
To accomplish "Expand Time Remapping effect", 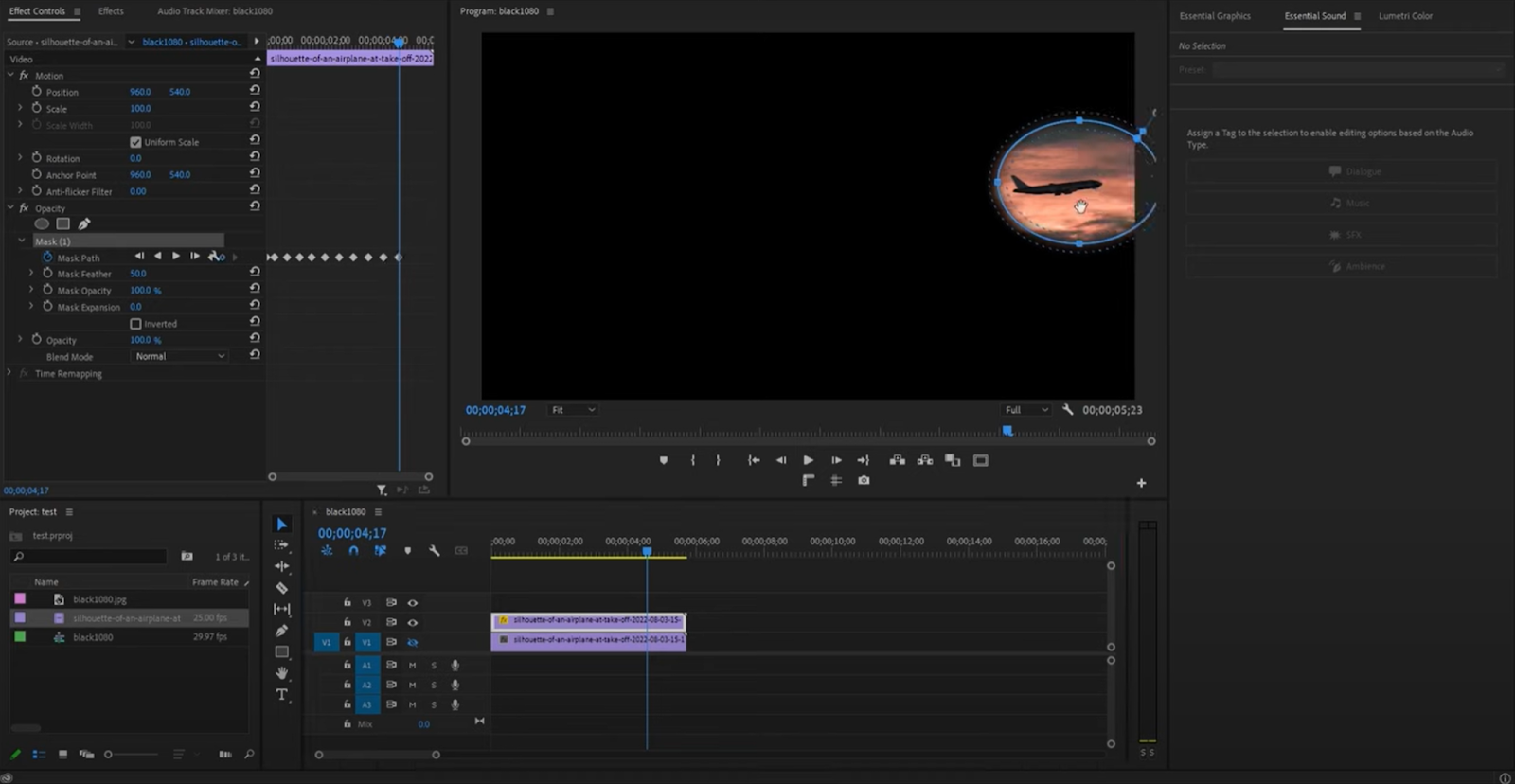I will click(x=9, y=373).
